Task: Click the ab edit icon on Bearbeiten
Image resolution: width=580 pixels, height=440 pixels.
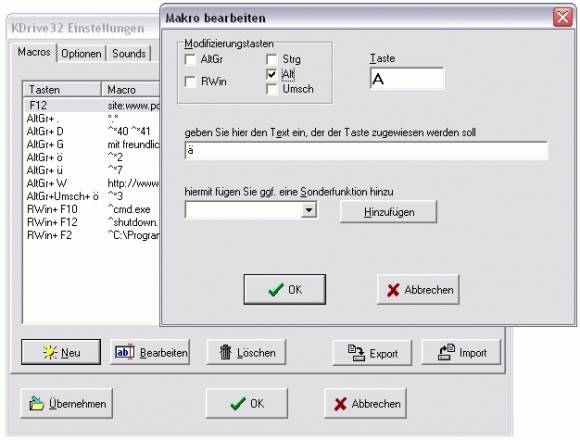Action: point(124,352)
